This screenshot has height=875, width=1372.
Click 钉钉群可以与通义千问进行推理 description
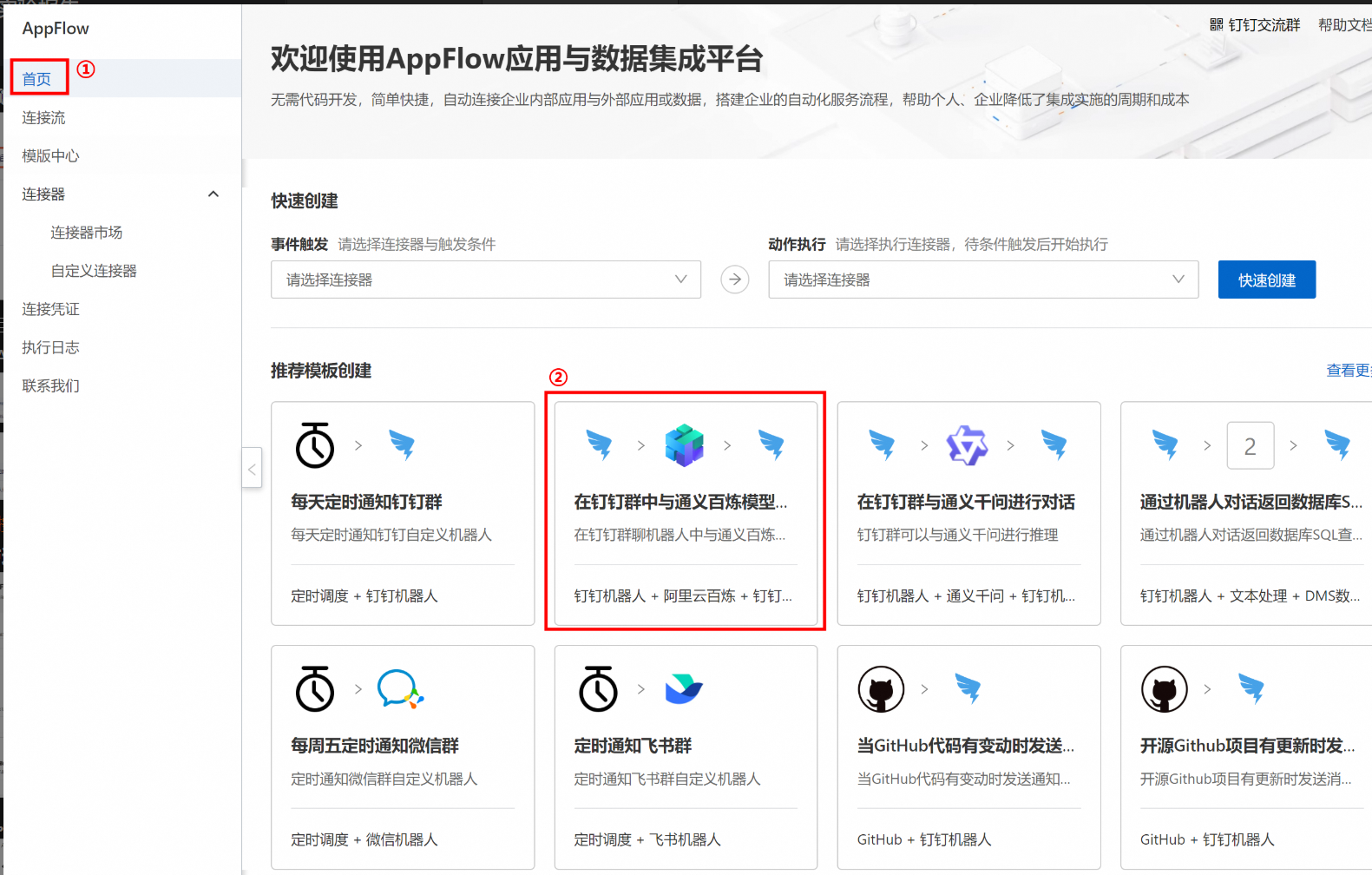(957, 535)
